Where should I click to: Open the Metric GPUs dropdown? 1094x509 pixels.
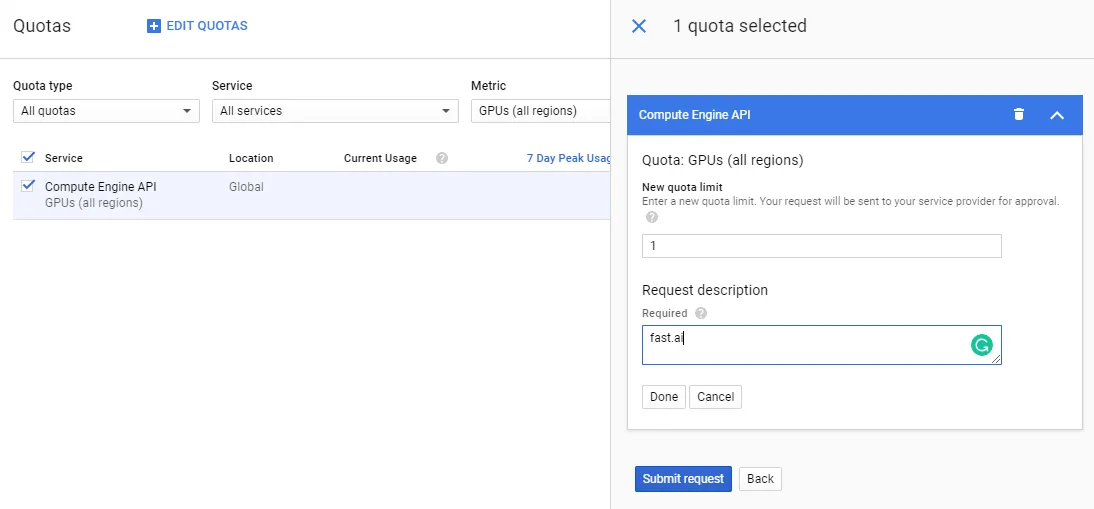click(x=540, y=111)
